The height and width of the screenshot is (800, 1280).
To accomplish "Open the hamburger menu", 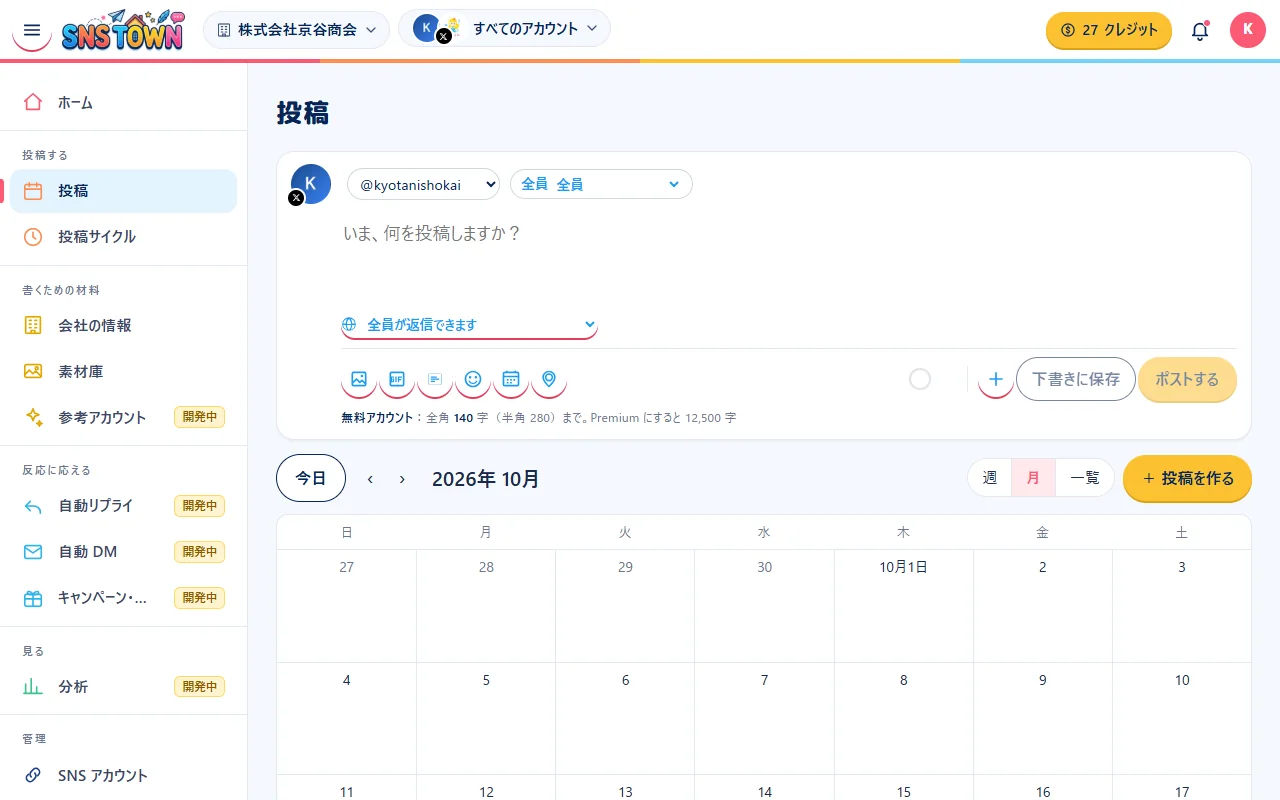I will [x=32, y=30].
